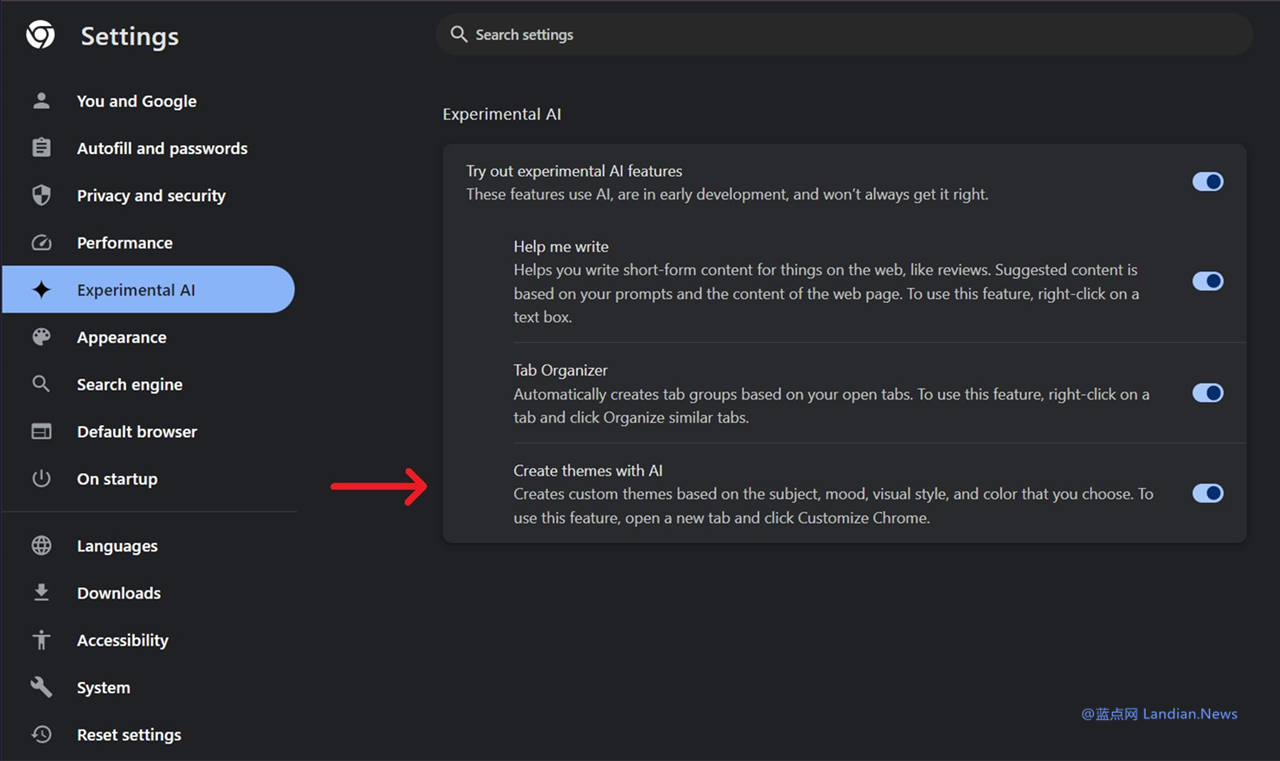Screen dimensions: 1280x761
Task: Click the clipboard icon for Autofill and passwords
Action: click(x=41, y=148)
